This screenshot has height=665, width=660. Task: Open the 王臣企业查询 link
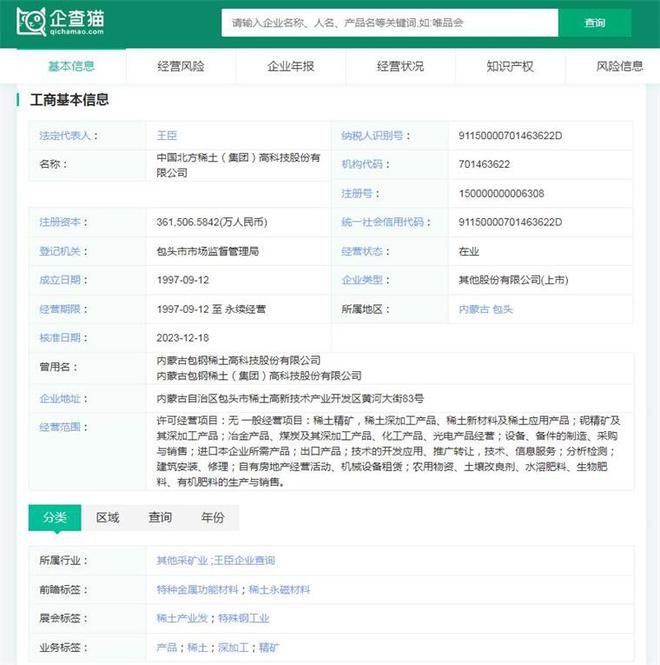[244, 561]
